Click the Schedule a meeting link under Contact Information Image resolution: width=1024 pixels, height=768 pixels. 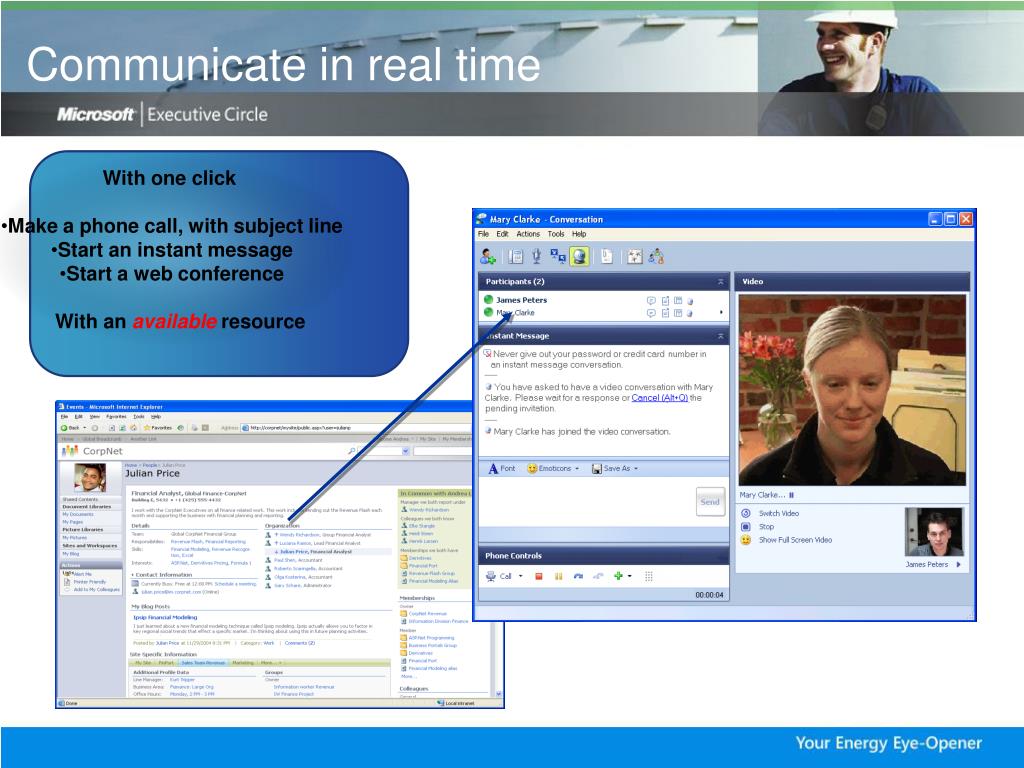click(236, 584)
